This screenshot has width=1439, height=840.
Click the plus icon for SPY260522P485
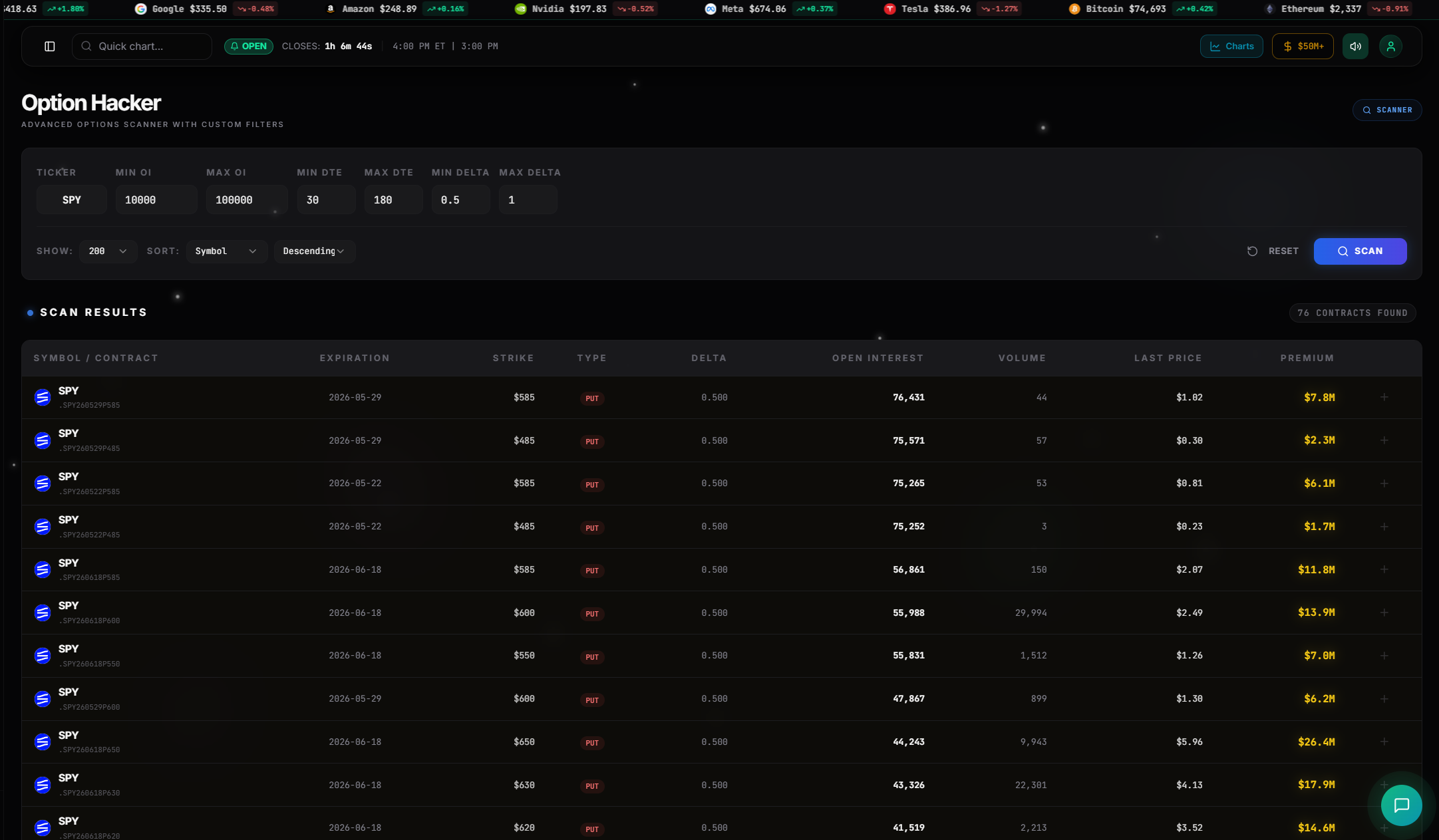tap(1384, 527)
